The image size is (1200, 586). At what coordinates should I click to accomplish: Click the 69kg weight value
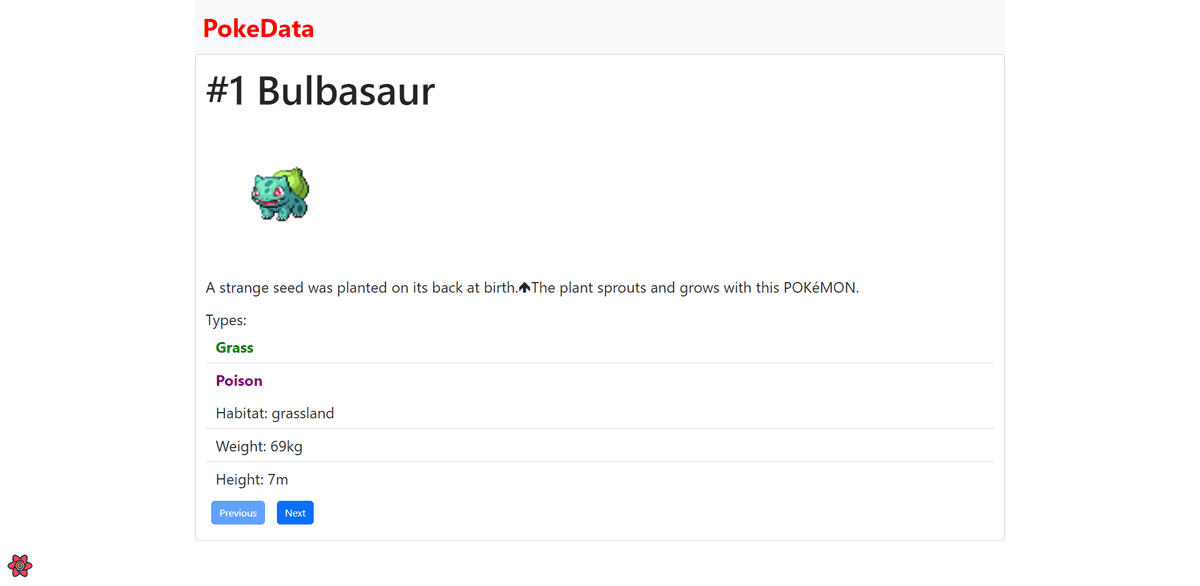pyautogui.click(x=286, y=446)
